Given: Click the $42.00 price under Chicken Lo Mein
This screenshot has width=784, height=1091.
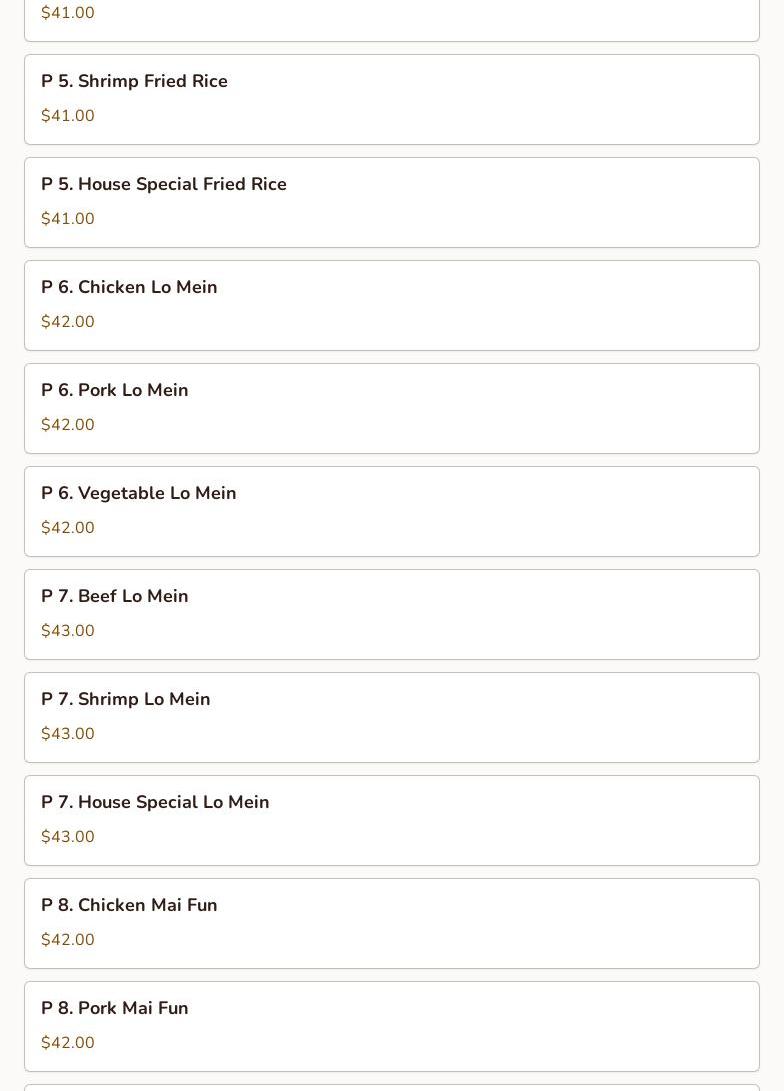Looking at the screenshot, I should [68, 322].
